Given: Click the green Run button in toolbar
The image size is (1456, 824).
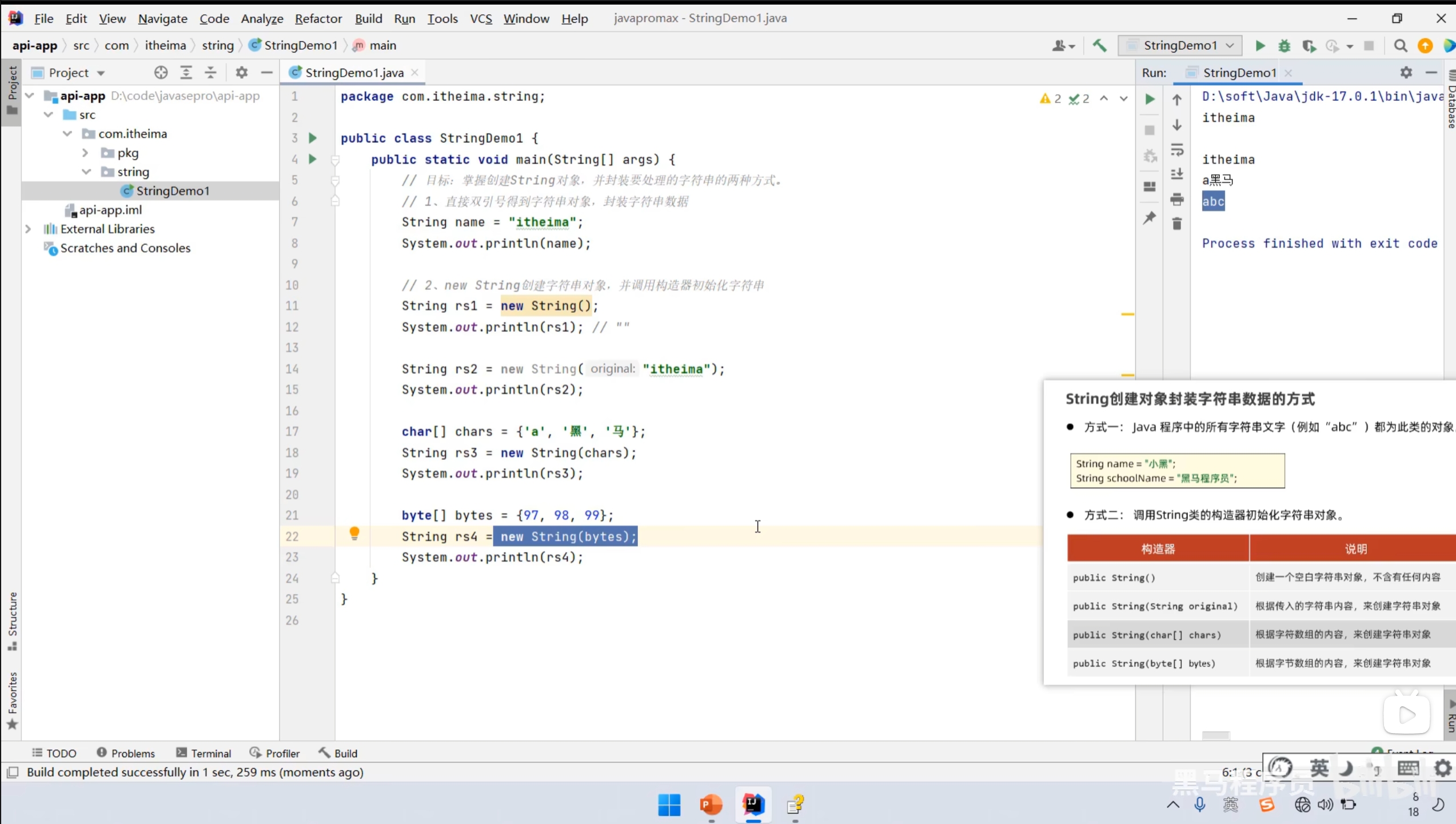Looking at the screenshot, I should click(x=1259, y=46).
